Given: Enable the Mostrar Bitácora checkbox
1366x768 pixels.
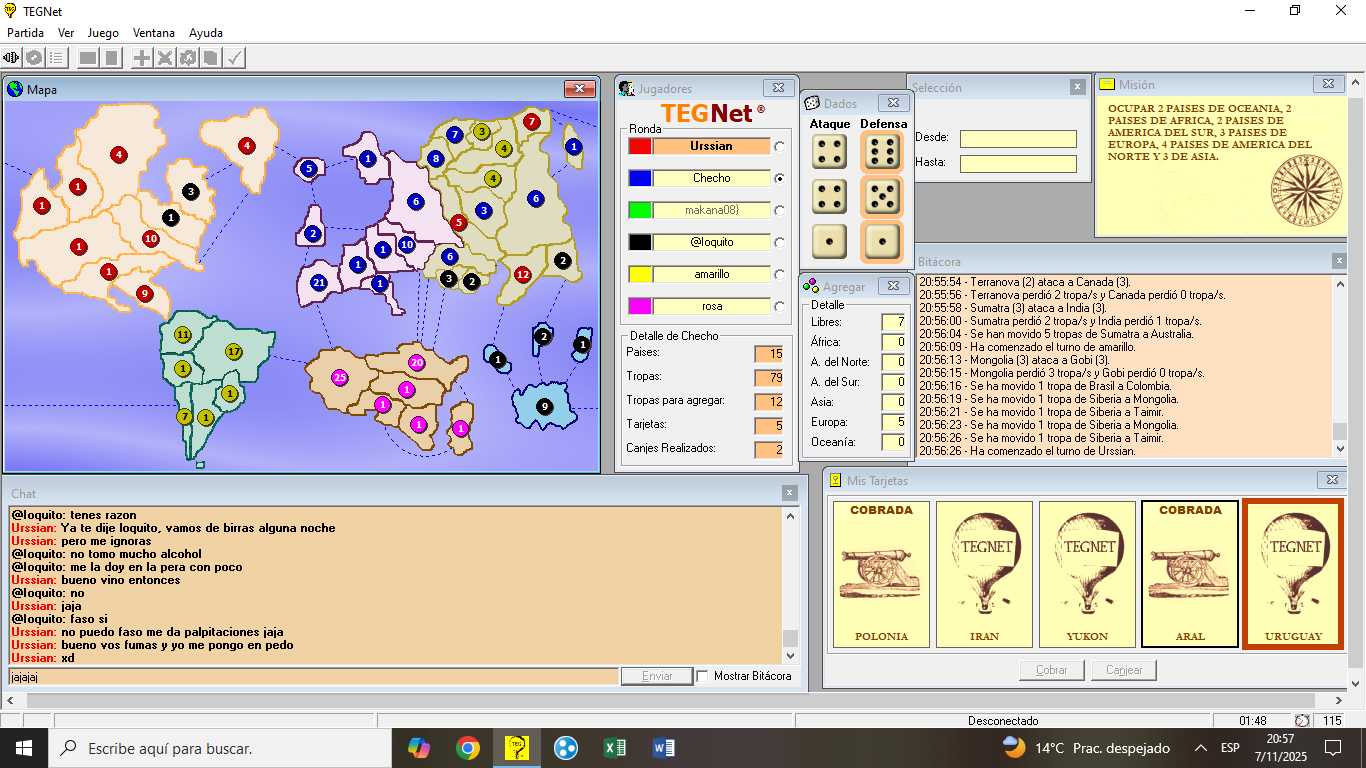Looking at the screenshot, I should click(703, 676).
